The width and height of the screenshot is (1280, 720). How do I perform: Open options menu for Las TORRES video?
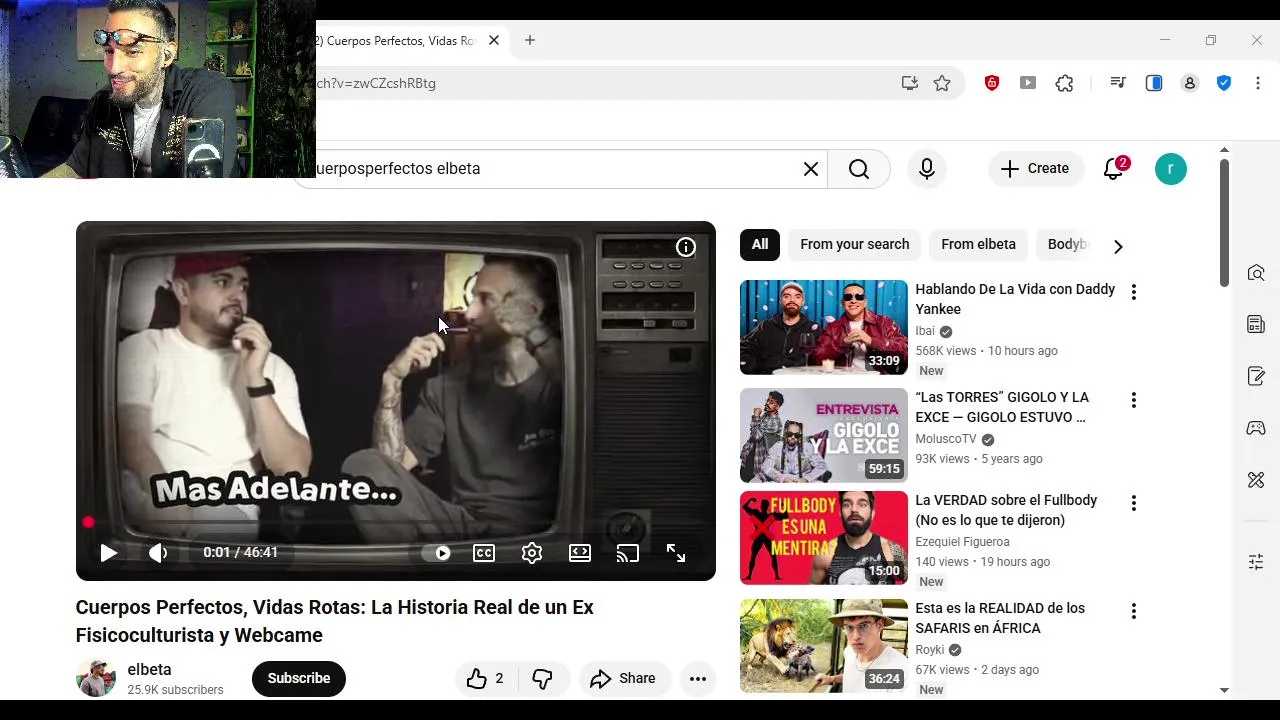tap(1133, 400)
